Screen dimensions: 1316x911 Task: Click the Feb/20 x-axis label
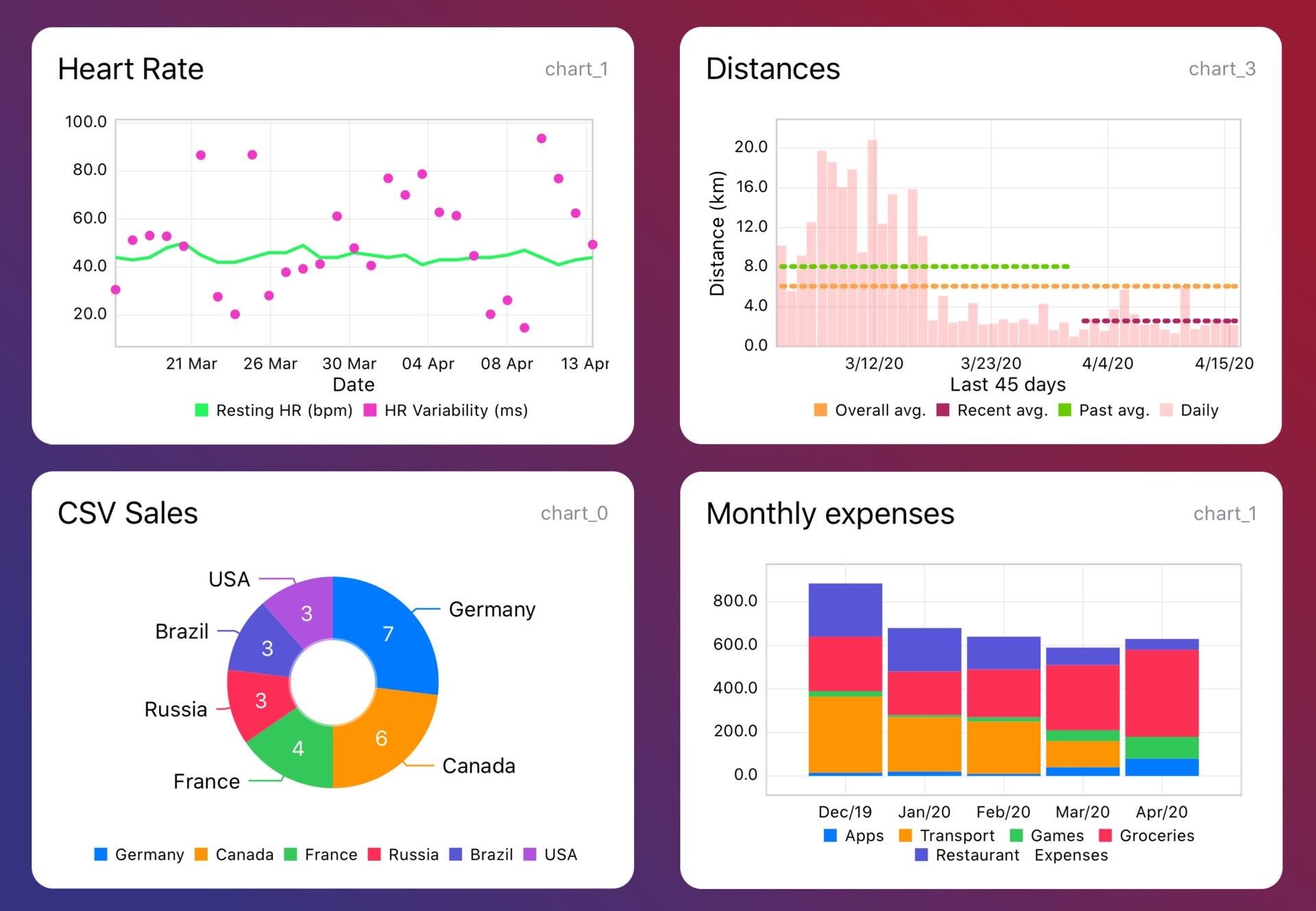pyautogui.click(x=1003, y=812)
